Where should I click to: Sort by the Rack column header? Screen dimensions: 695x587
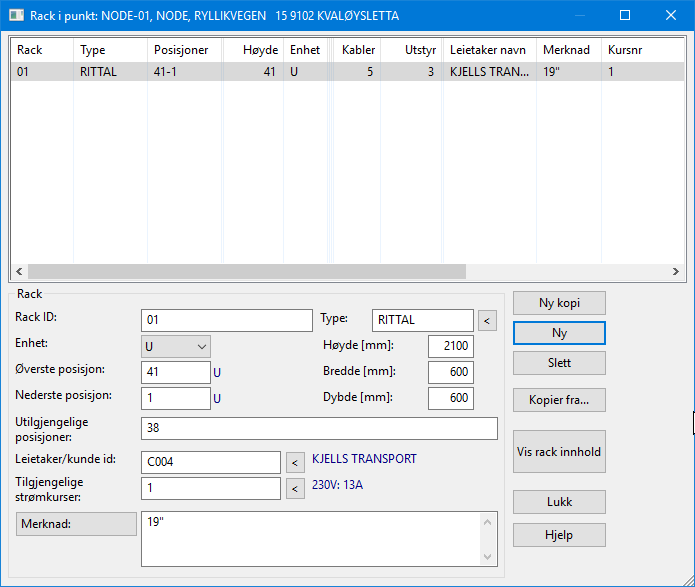click(42, 50)
